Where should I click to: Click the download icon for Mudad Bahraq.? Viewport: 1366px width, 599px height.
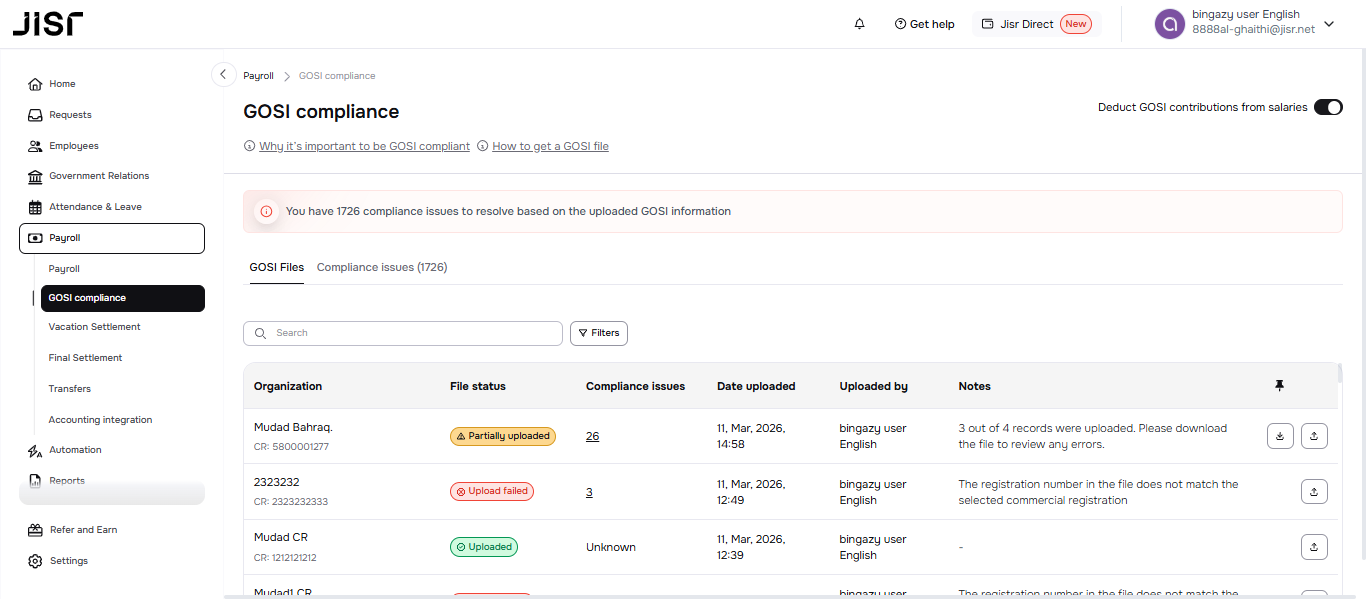[1280, 436]
